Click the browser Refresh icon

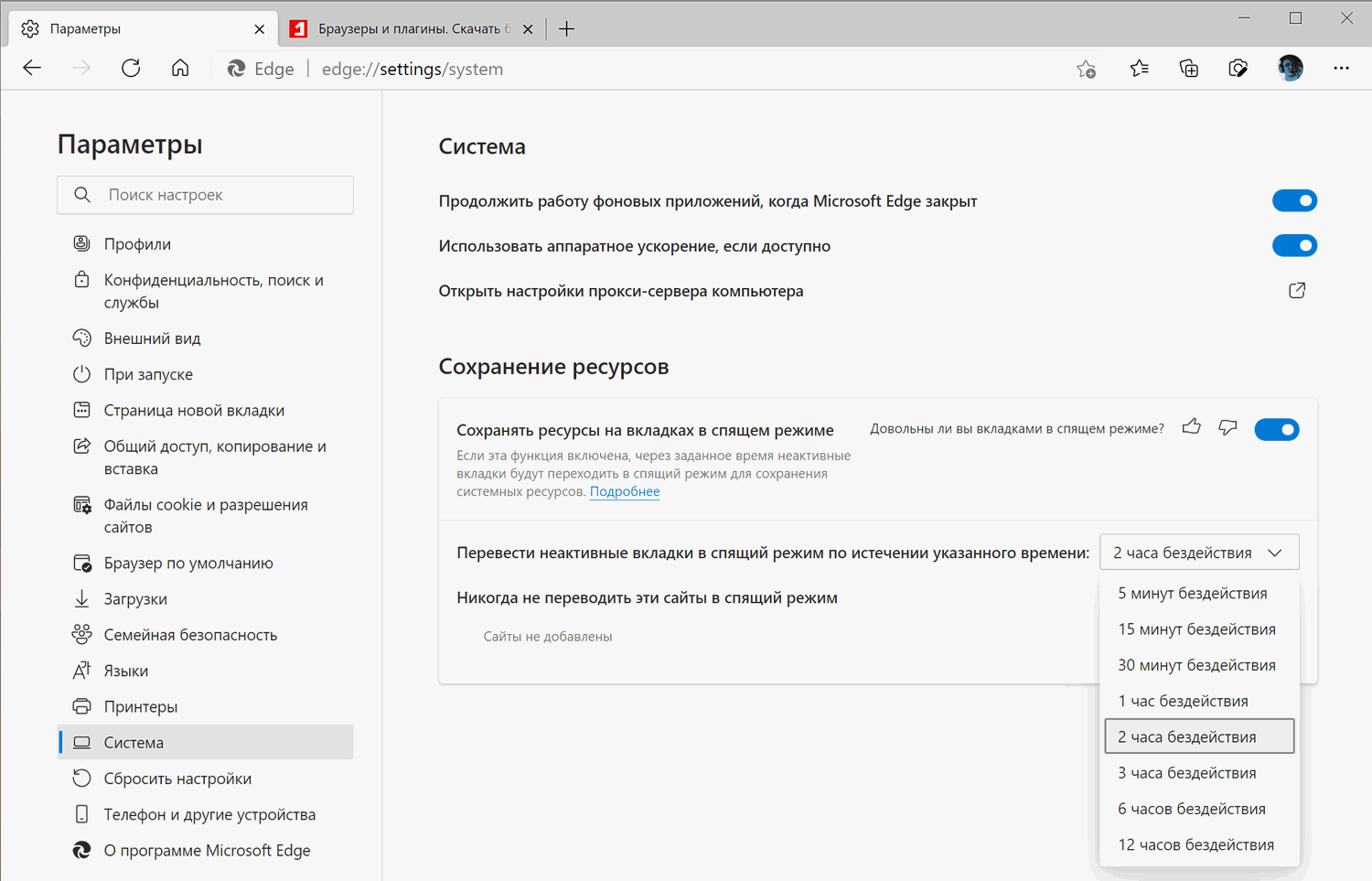click(x=131, y=69)
